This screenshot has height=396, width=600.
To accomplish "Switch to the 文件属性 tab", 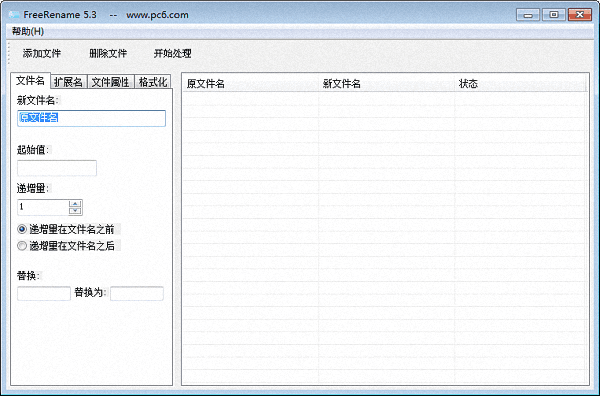I will click(111, 82).
